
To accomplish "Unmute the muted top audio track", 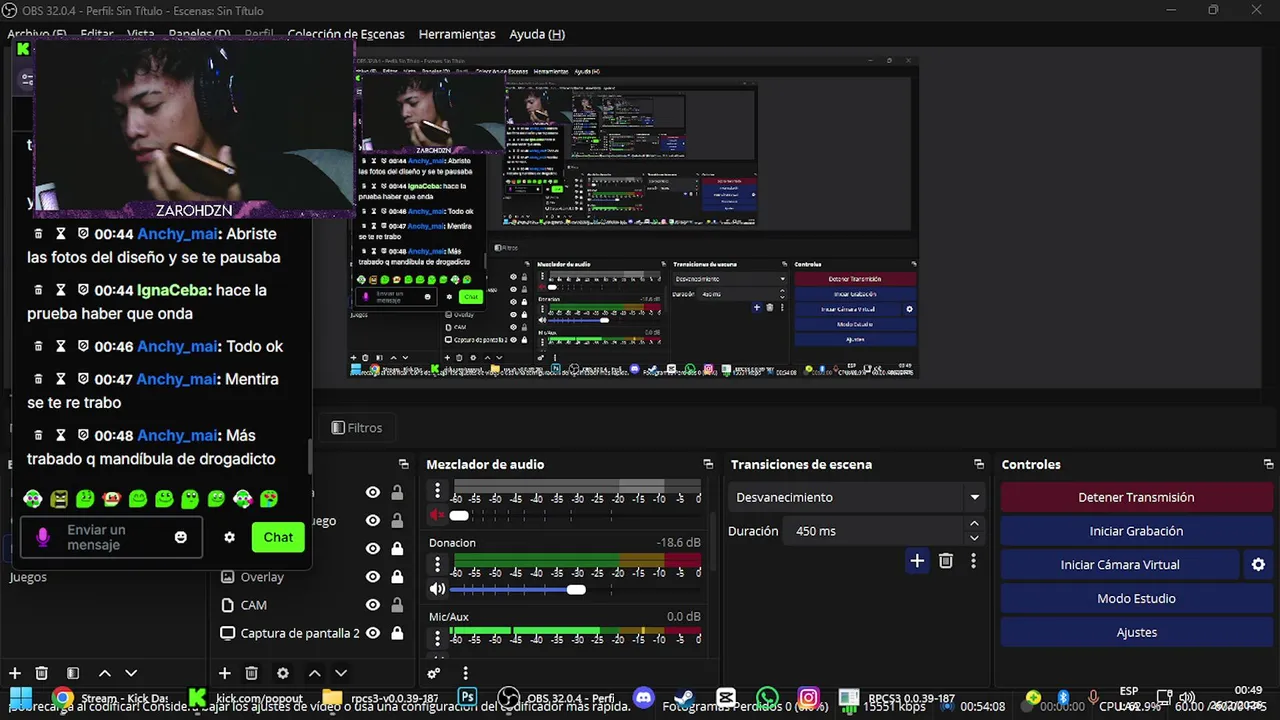I will click(437, 516).
